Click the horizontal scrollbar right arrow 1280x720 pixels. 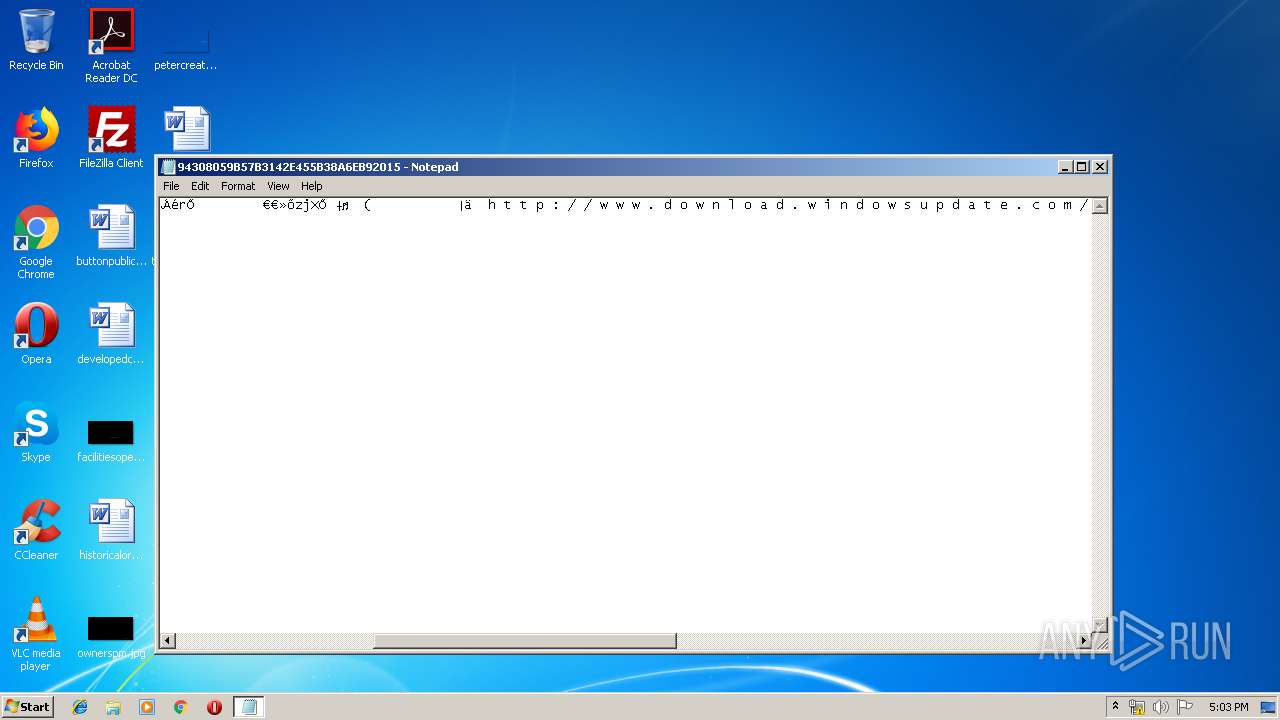click(1083, 640)
